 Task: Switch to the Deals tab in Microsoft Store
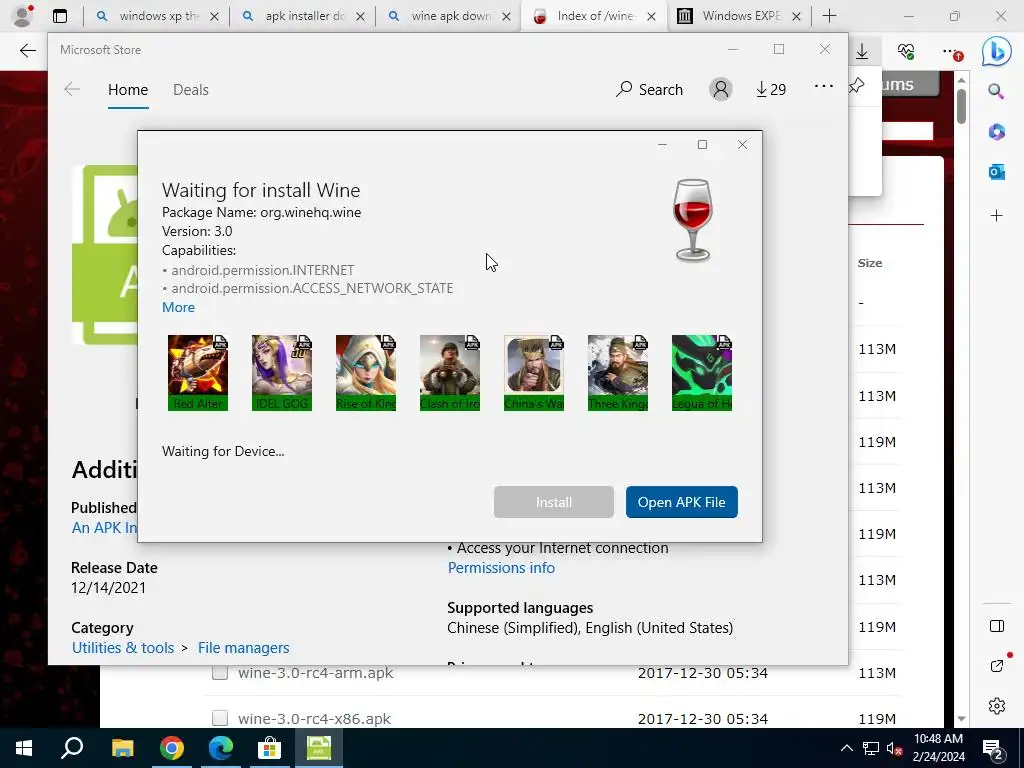191,89
